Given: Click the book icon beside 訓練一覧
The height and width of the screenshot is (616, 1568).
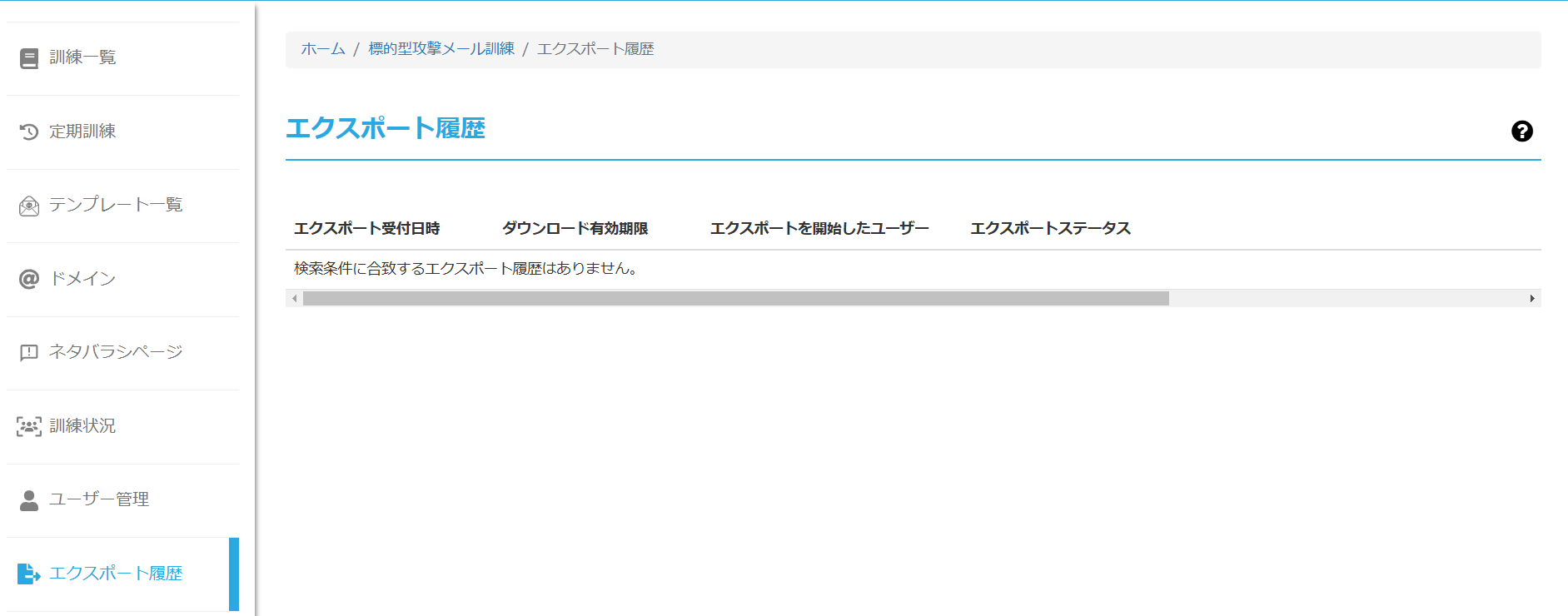Looking at the screenshot, I should point(29,58).
